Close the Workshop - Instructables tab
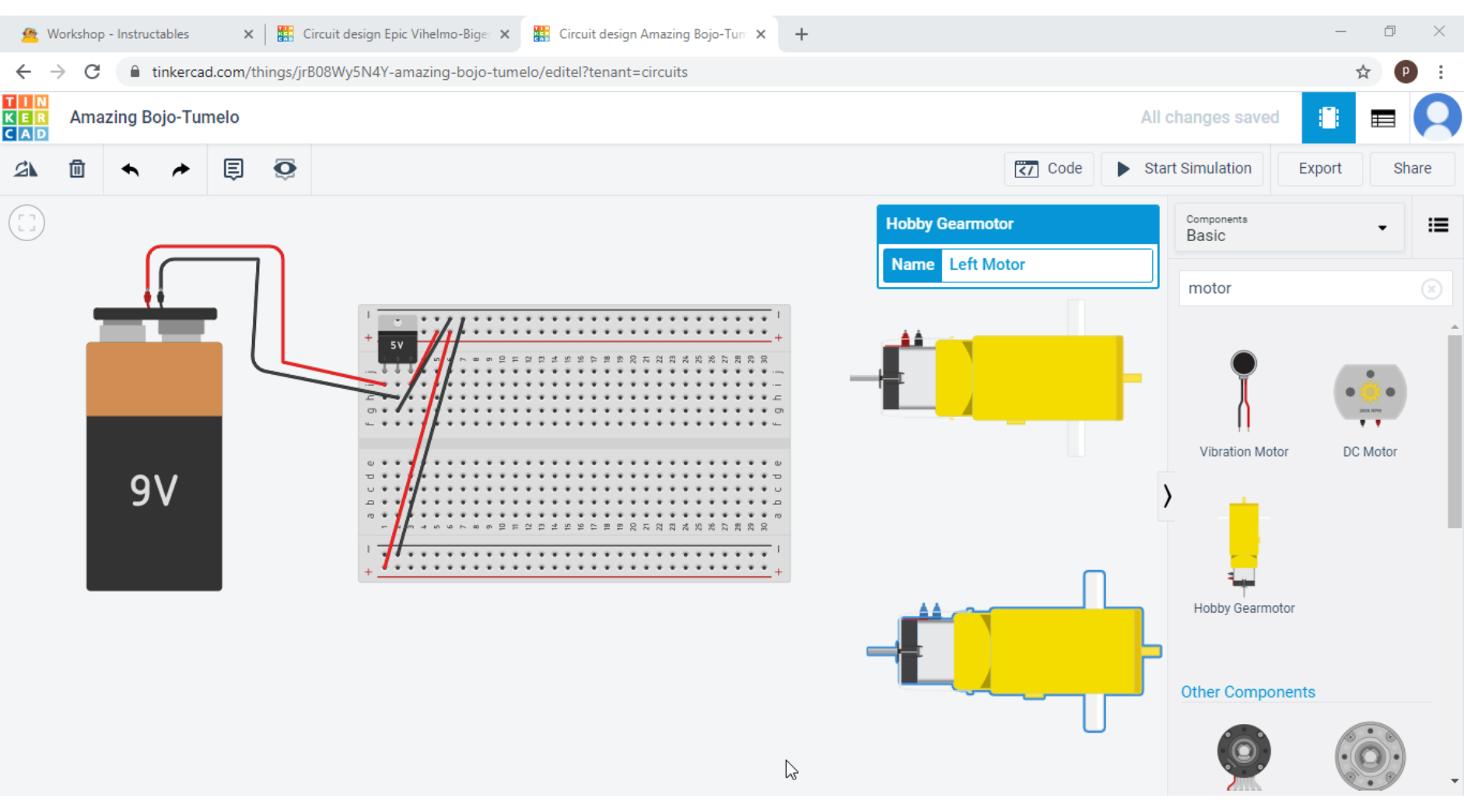This screenshot has height=812, width=1464. coord(248,34)
